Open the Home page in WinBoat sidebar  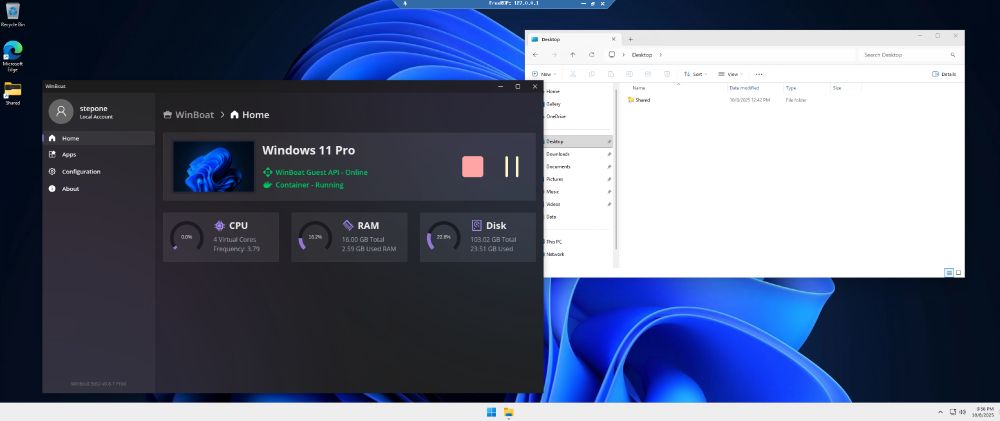coord(99,138)
